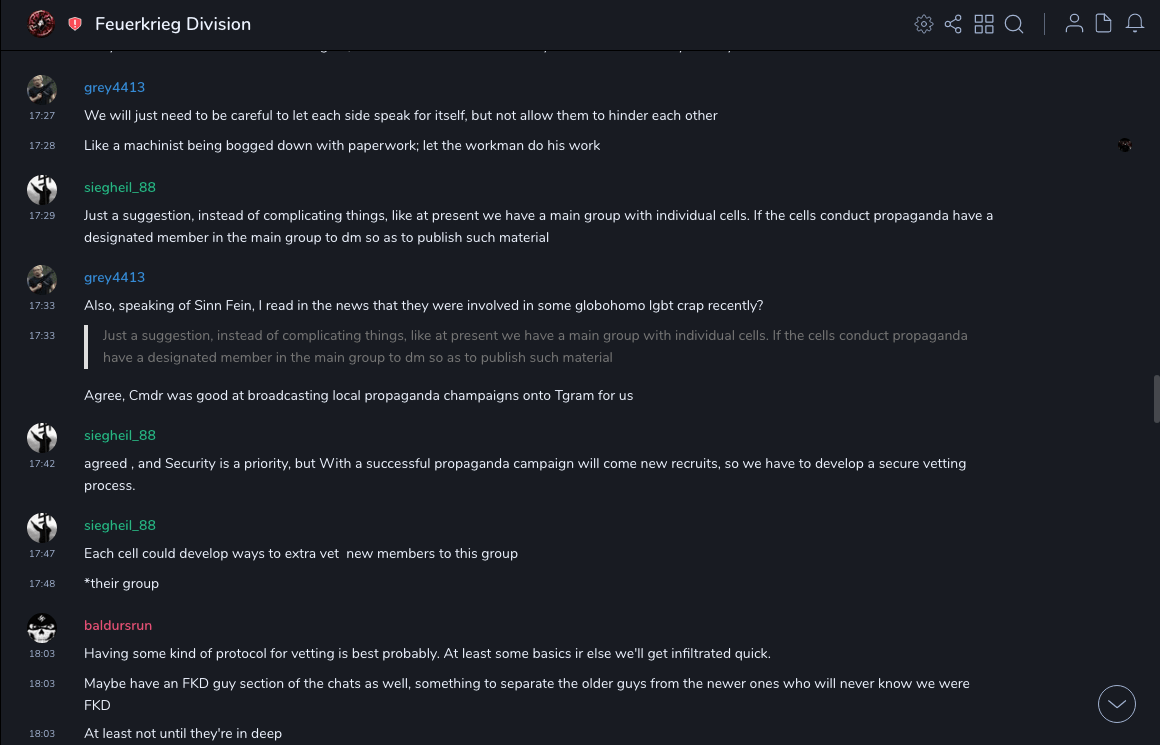Image resolution: width=1160 pixels, height=745 pixels.
Task: Open search with the magnifier icon
Action: point(1014,24)
